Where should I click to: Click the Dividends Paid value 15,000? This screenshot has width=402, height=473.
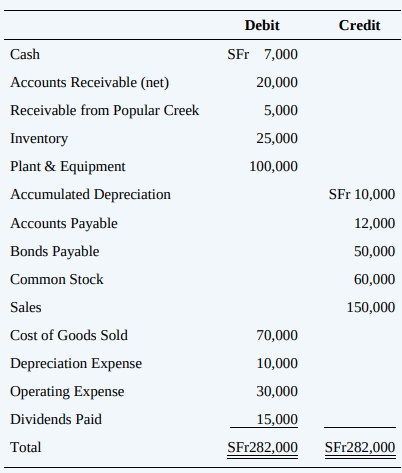pyautogui.click(x=277, y=419)
